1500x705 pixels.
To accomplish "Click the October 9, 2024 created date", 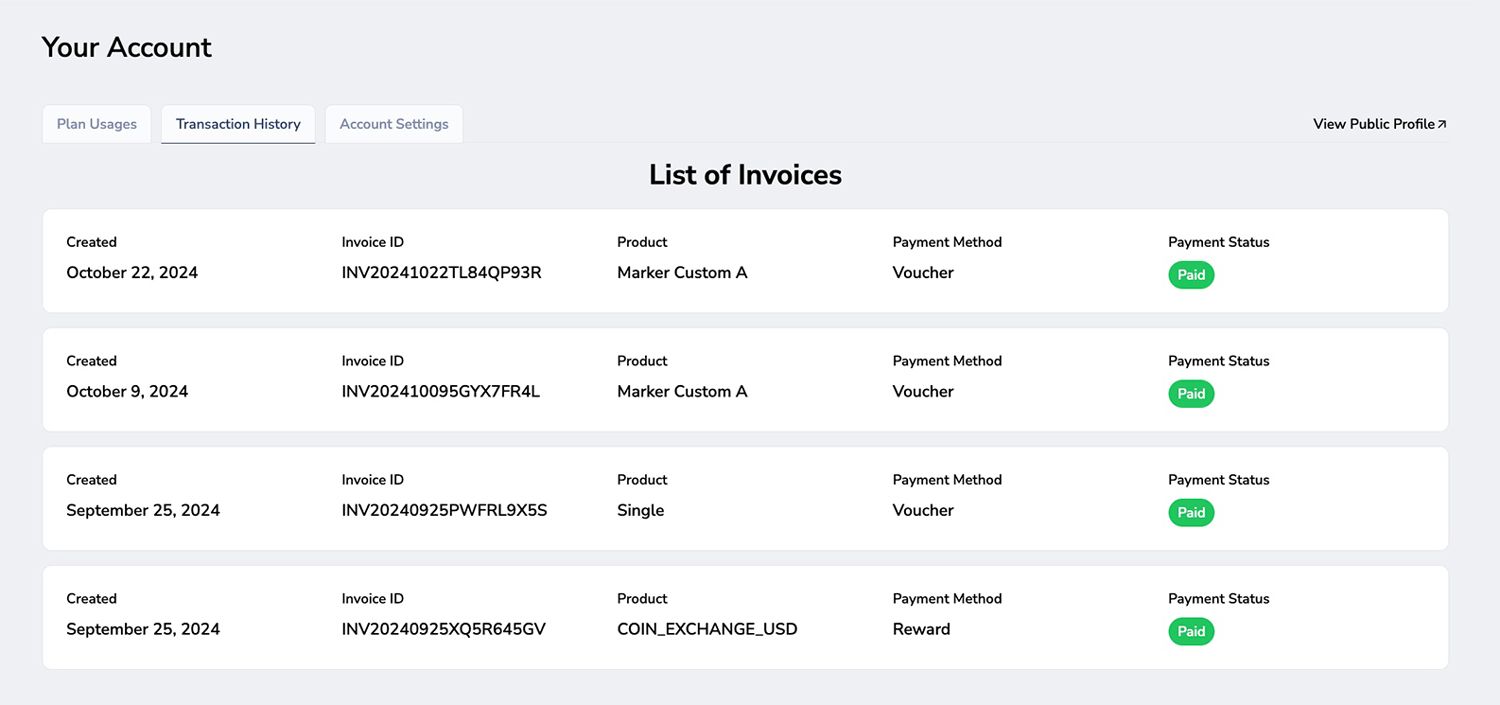I will 127,392.
